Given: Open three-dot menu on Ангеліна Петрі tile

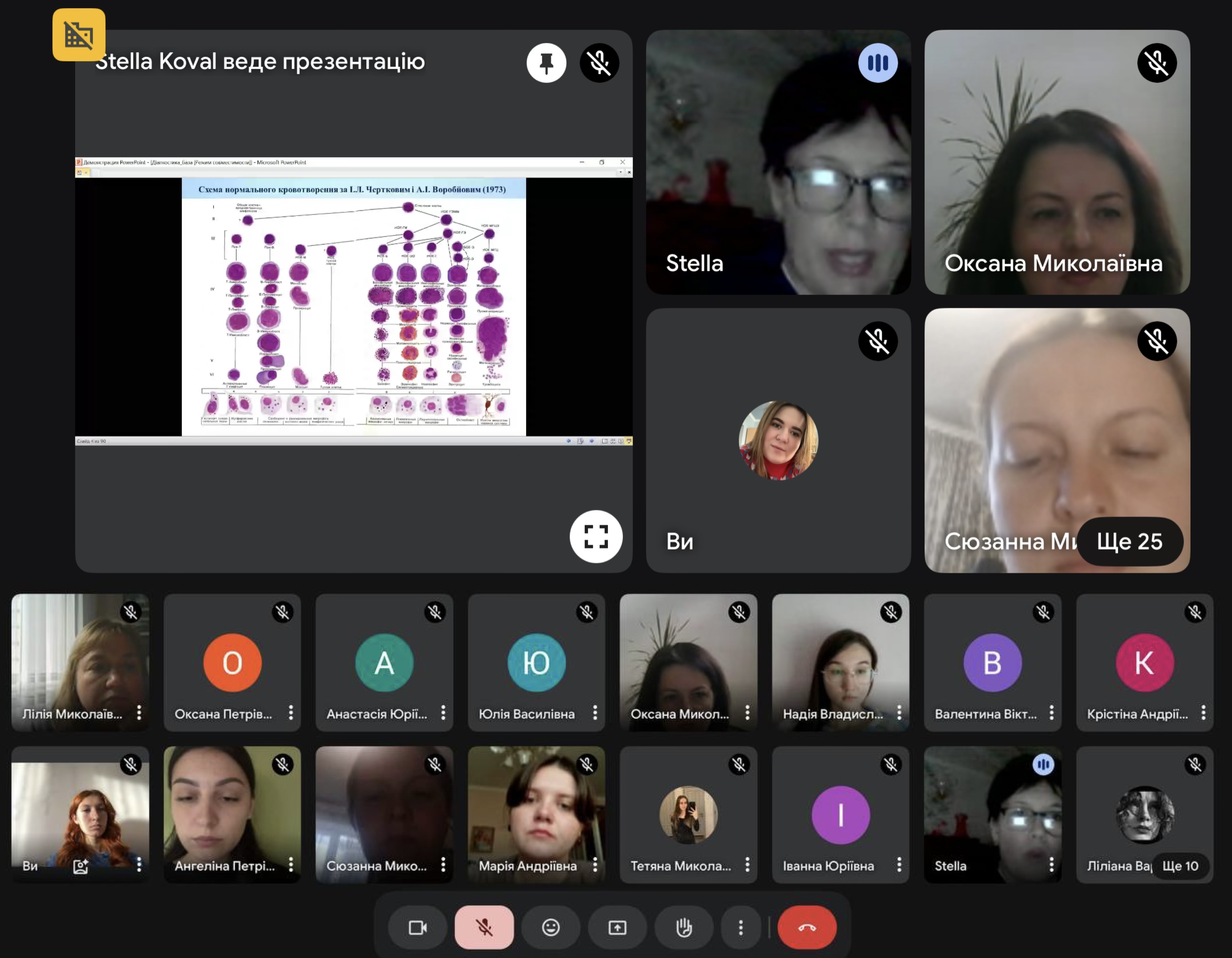Looking at the screenshot, I should (291, 865).
